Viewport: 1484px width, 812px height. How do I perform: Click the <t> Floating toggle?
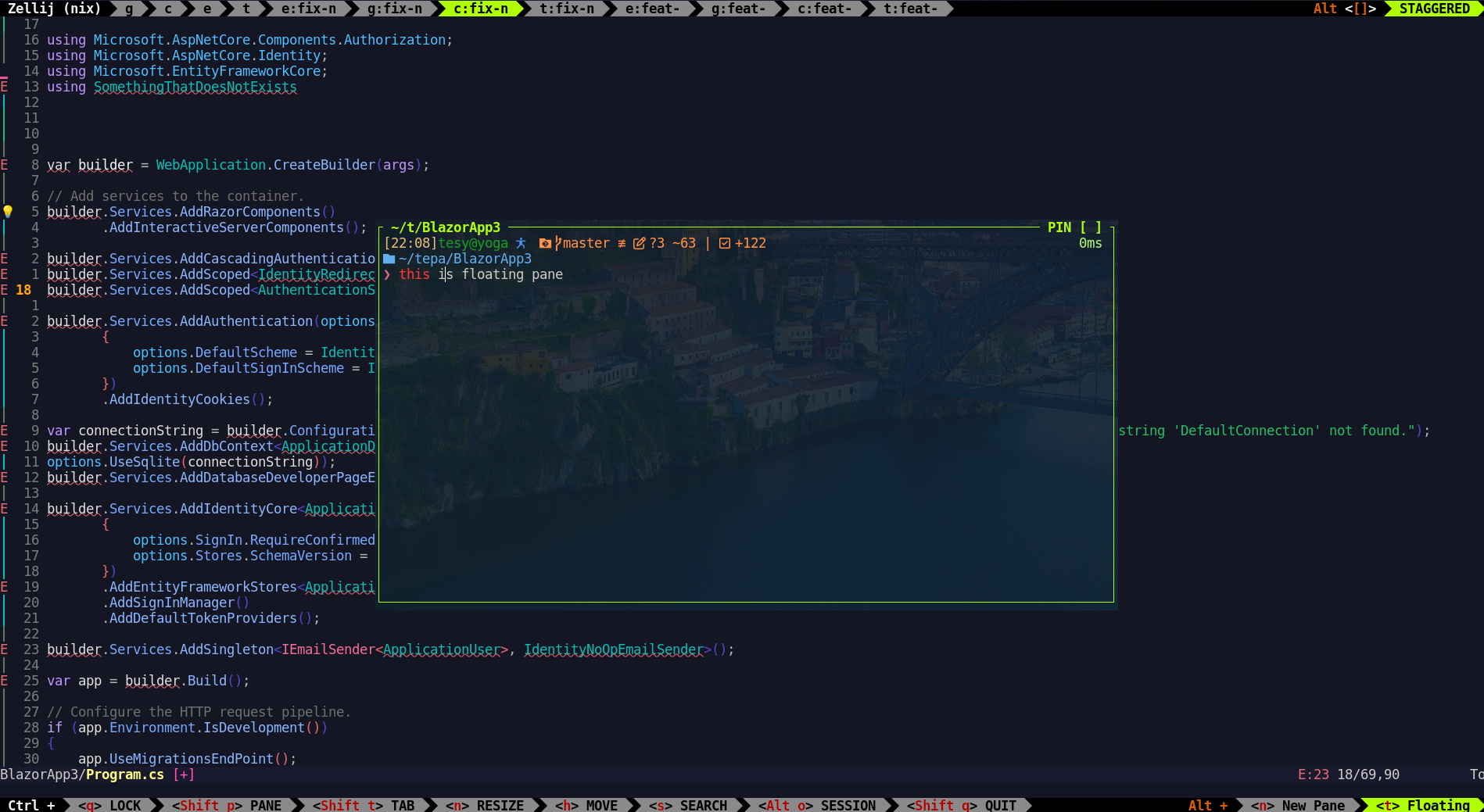click(x=1423, y=805)
